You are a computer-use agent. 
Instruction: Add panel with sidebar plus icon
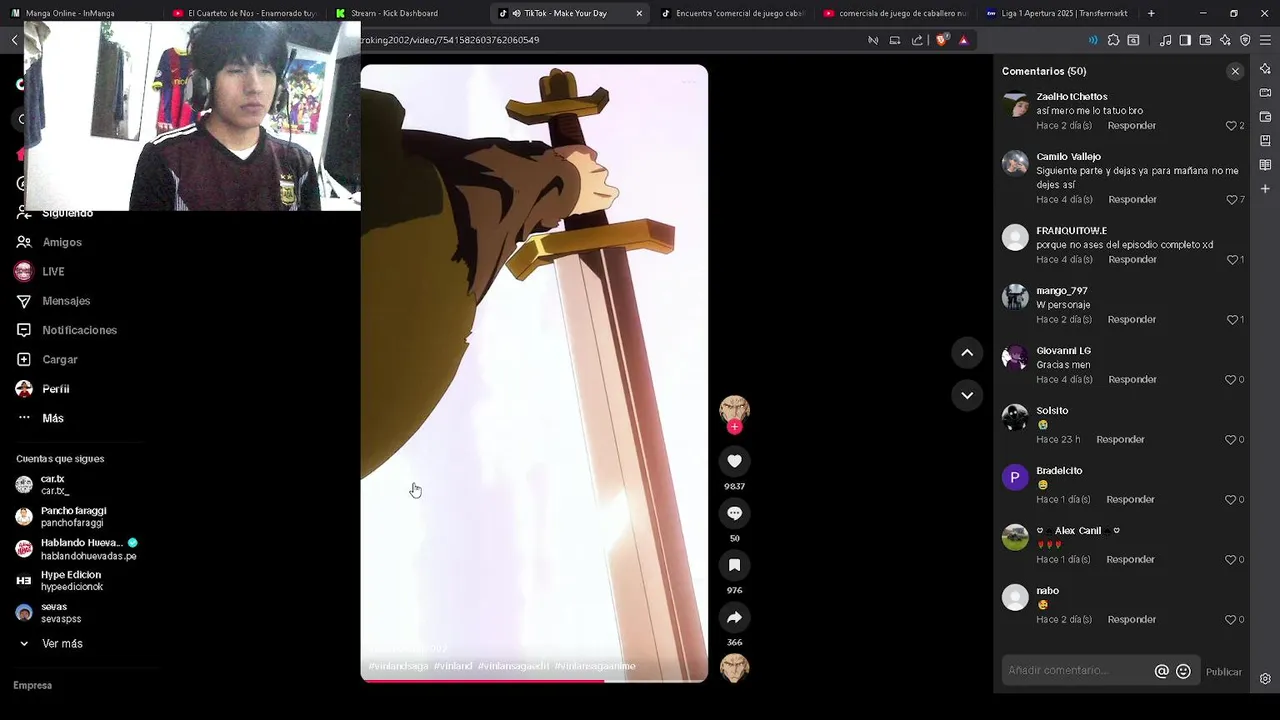[1265, 188]
